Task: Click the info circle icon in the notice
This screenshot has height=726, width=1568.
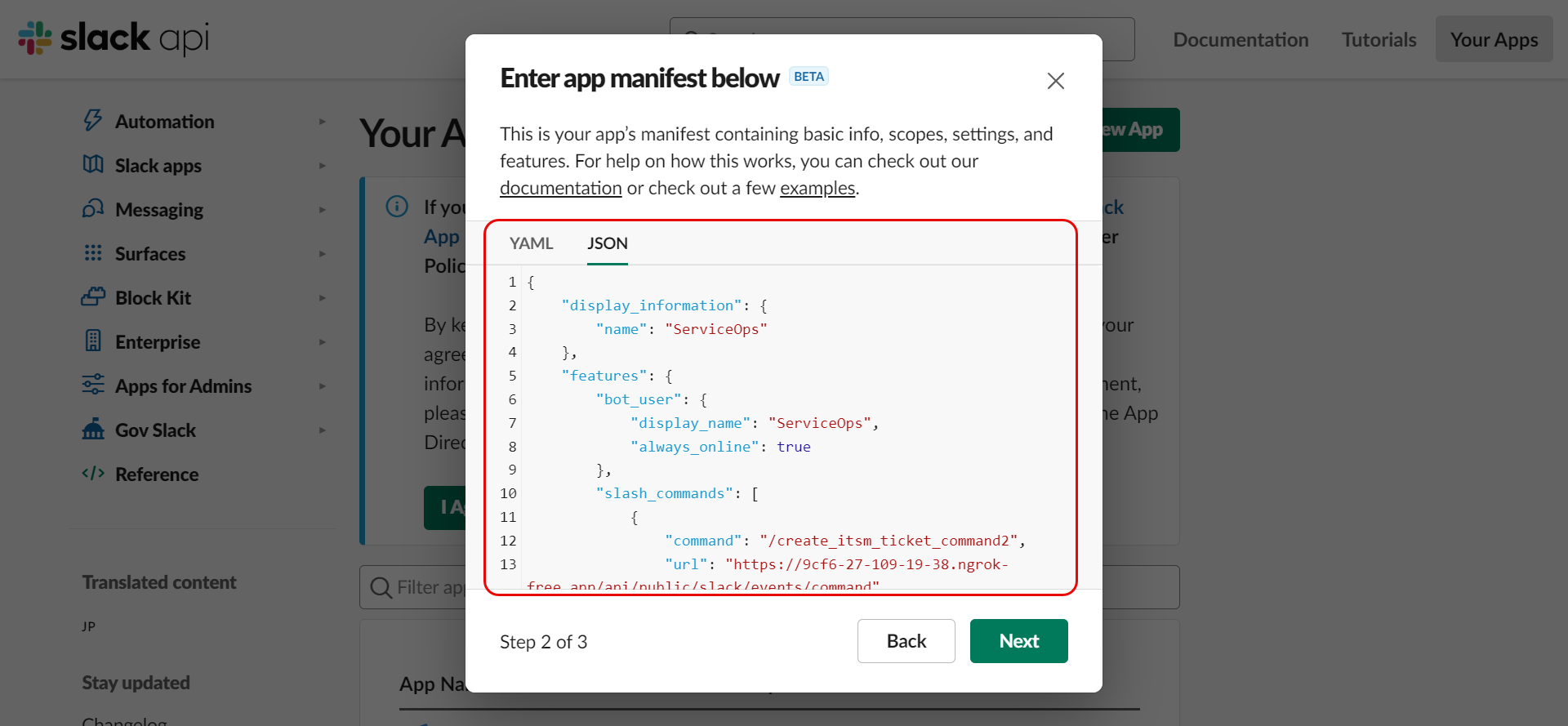Action: pyautogui.click(x=397, y=206)
